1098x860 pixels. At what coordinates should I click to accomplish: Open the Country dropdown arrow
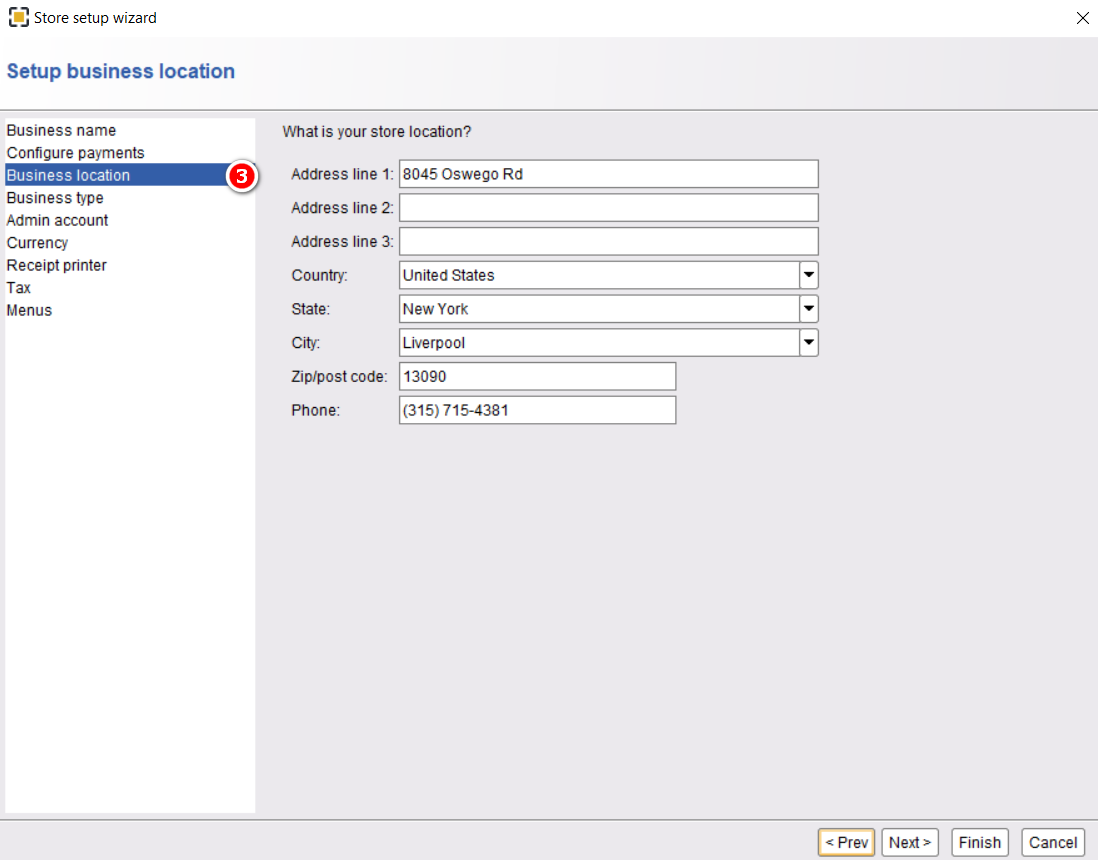pos(809,275)
